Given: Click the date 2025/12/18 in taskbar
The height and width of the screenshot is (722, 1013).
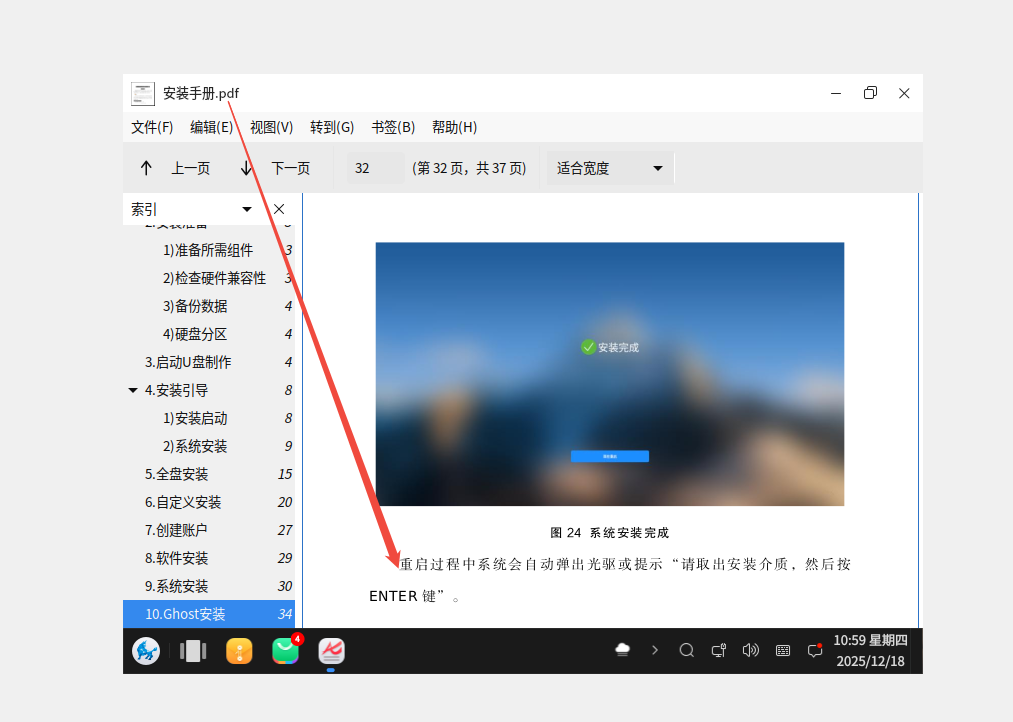Looking at the screenshot, I should point(870,661).
